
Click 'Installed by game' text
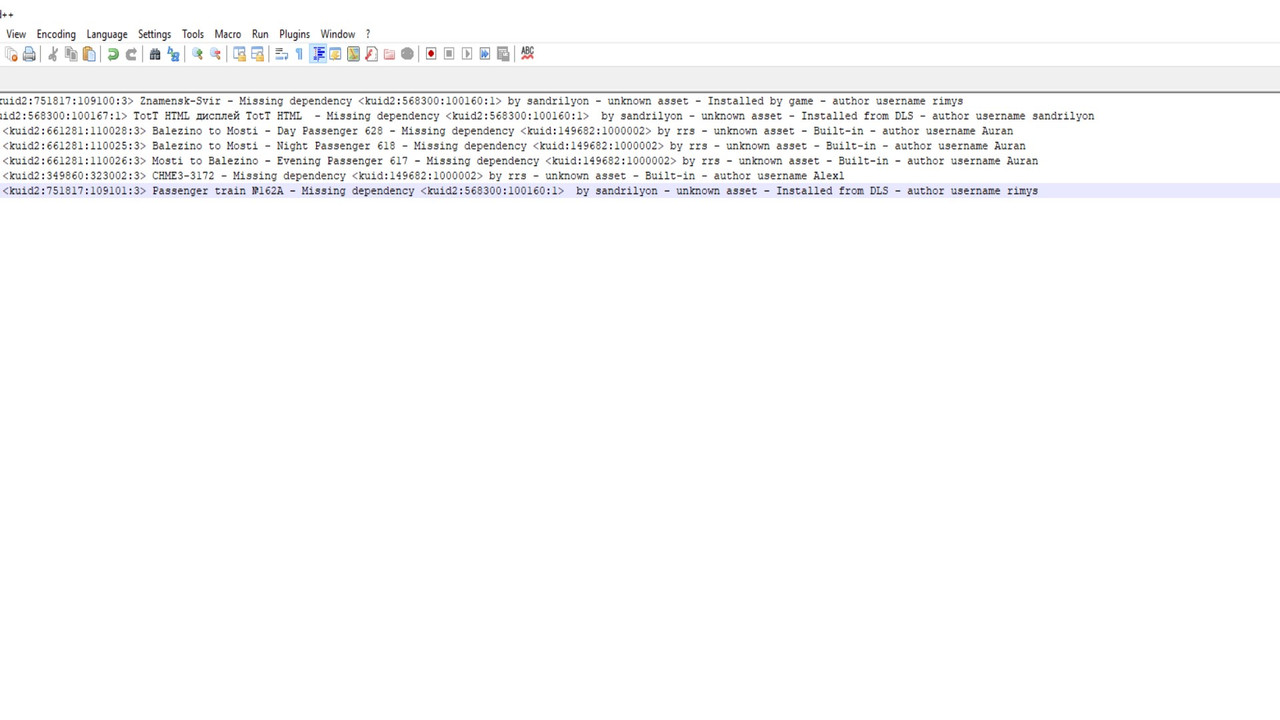761,101
